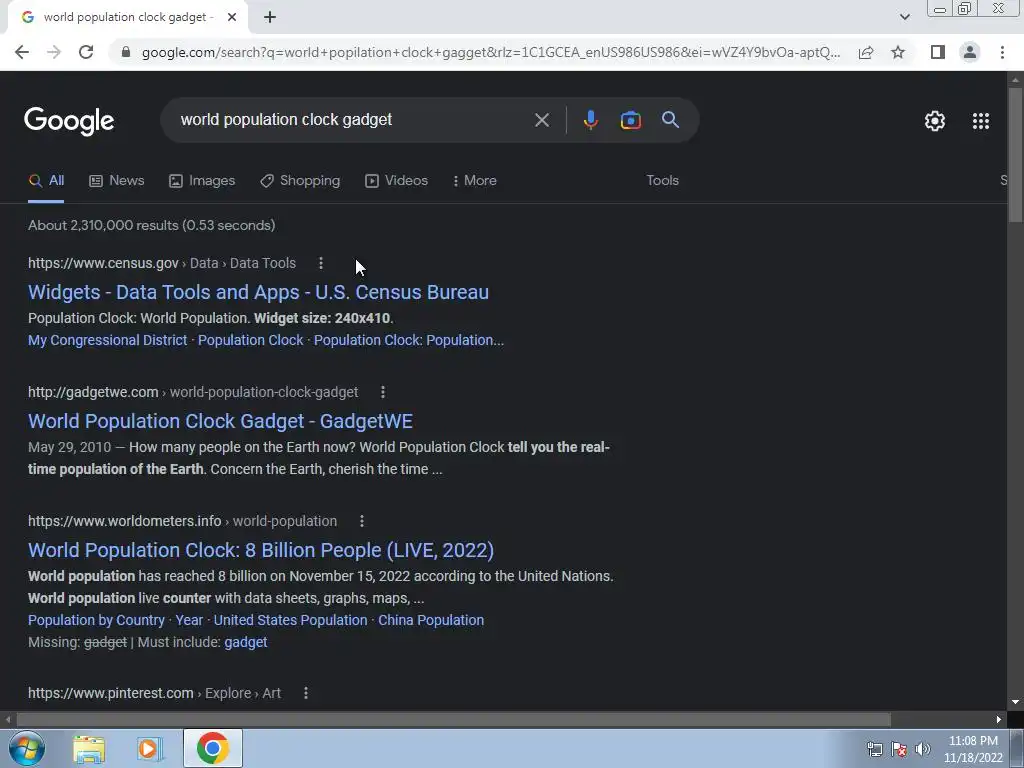Click the taskbar clock showing 11:08 PM
Image resolution: width=1024 pixels, height=768 pixels.
tap(973, 749)
